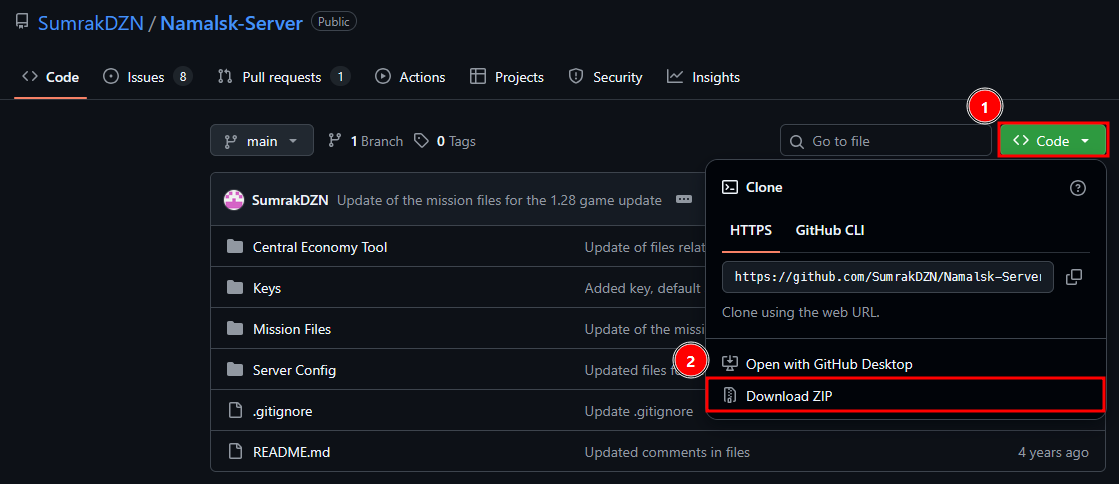Click the folder icon beside Mission Files
1119x484 pixels.
[235, 329]
